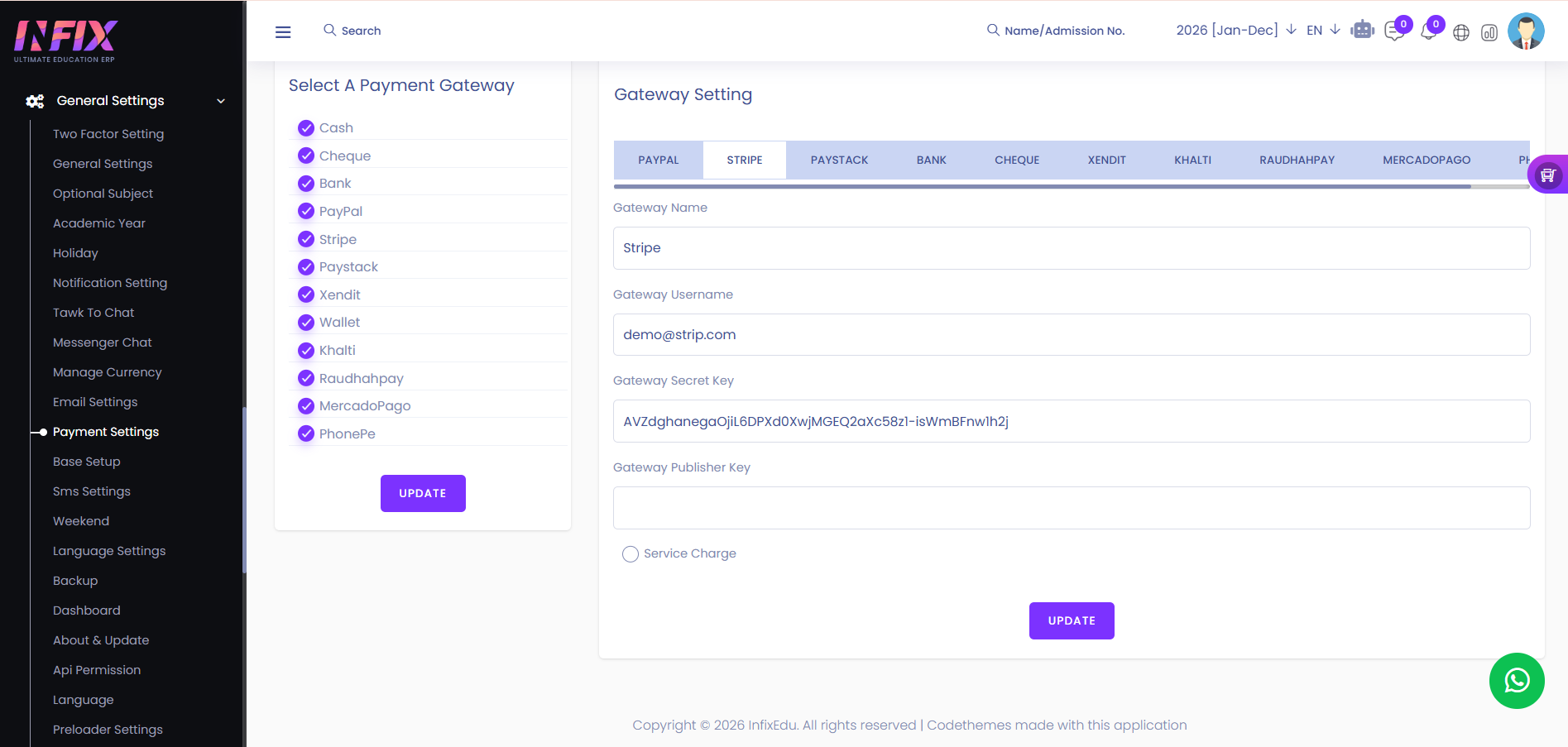Toggle the Xendit gateway checkbox
The width and height of the screenshot is (1568, 747).
(306, 294)
